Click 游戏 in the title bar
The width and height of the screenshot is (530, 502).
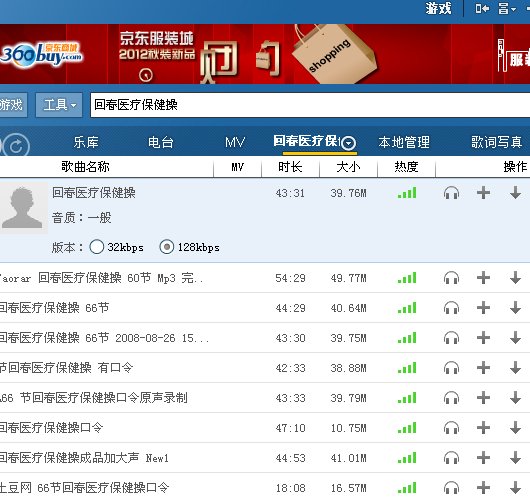(438, 8)
